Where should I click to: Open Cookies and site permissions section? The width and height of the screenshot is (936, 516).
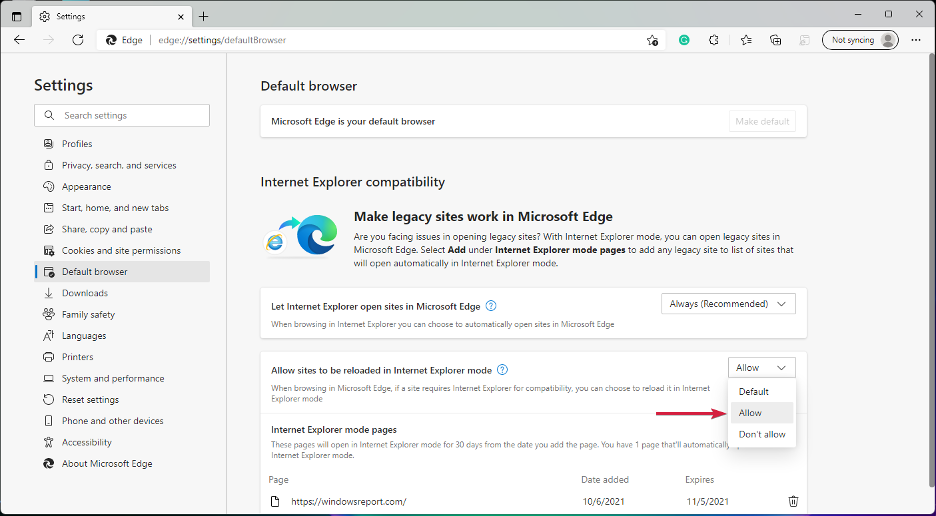coord(122,251)
